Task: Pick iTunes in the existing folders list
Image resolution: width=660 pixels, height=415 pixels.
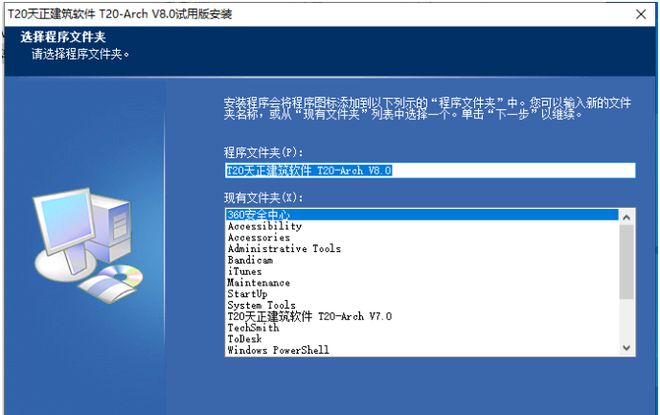Action: click(x=422, y=271)
